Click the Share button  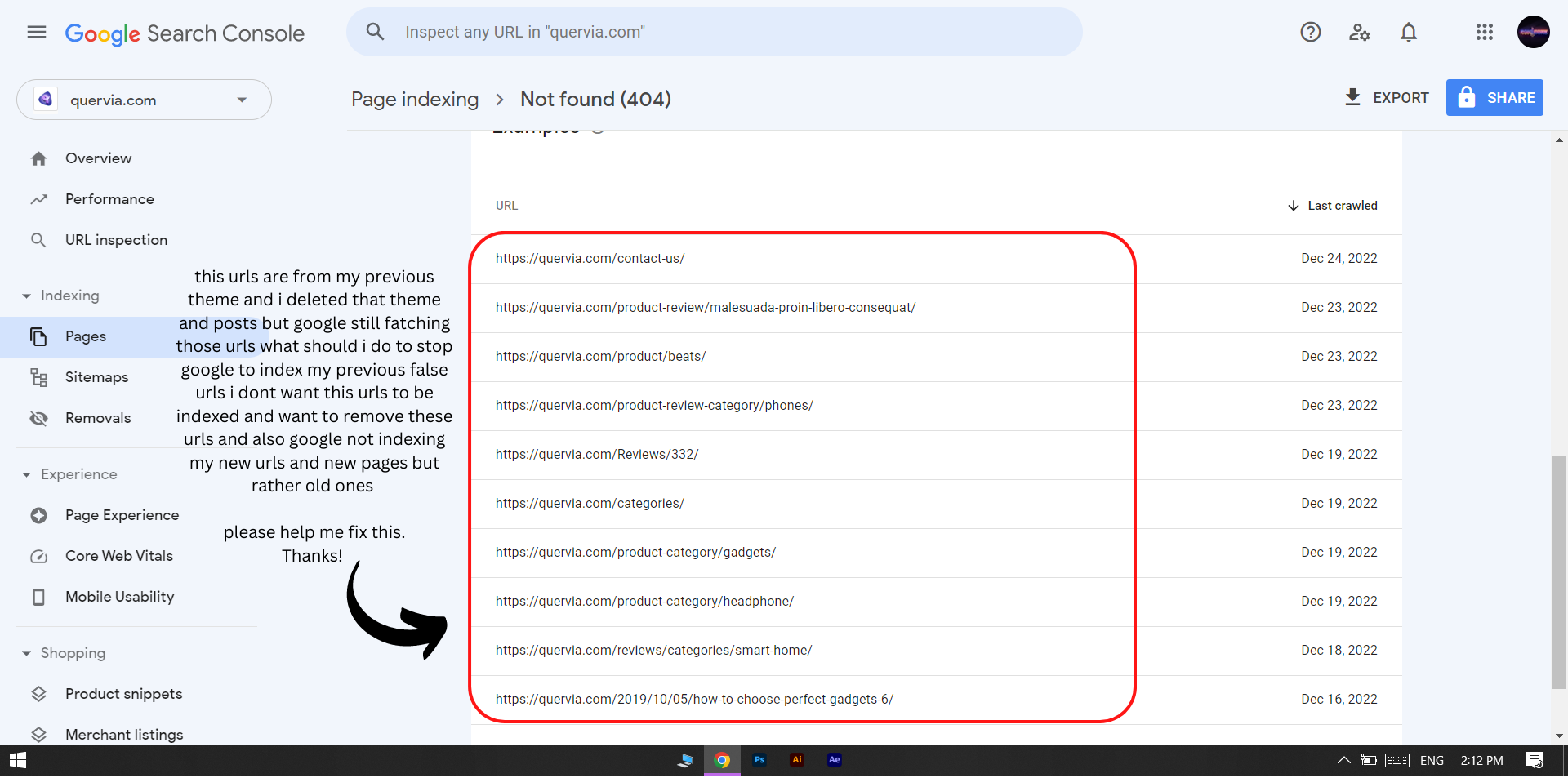(1494, 98)
